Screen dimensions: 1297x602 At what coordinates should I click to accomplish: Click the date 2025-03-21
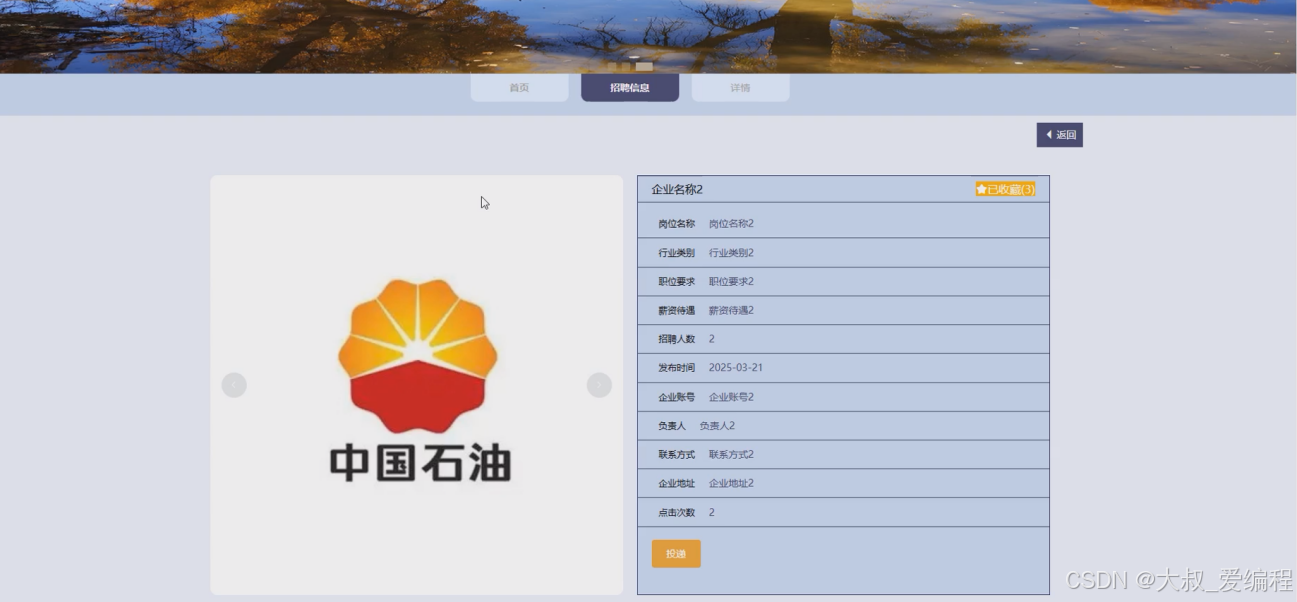[x=736, y=368]
